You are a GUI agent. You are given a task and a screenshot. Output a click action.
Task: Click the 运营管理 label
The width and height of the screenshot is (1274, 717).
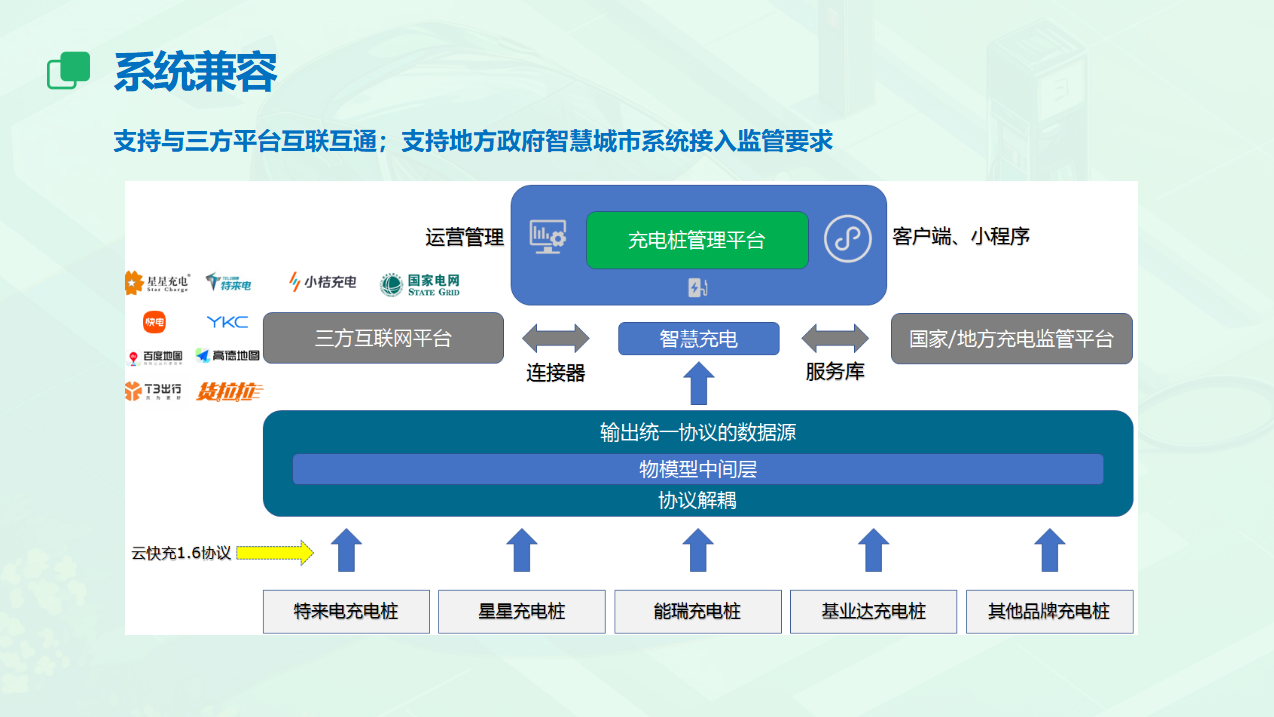pos(465,238)
